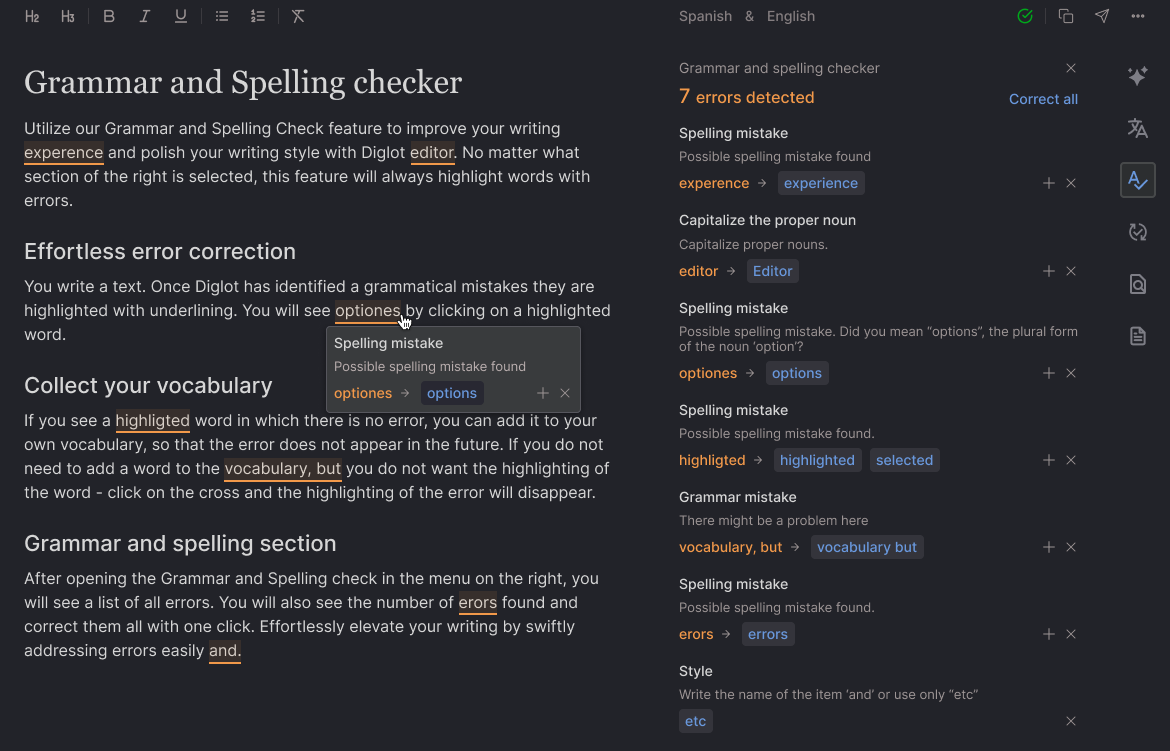This screenshot has width=1170, height=751.
Task: Open the translation panel in the right sidebar
Action: 1138,128
